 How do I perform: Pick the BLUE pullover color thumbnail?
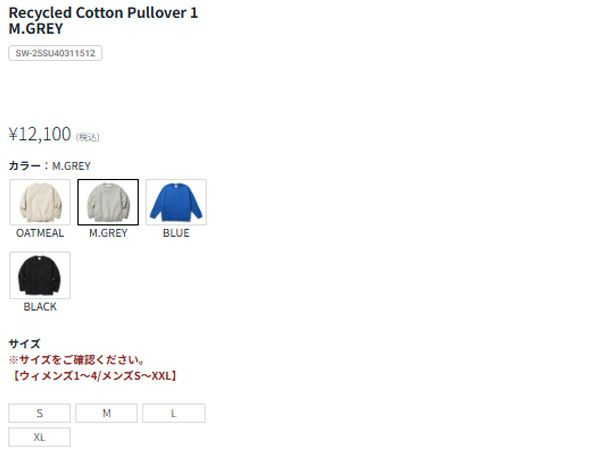point(176,202)
